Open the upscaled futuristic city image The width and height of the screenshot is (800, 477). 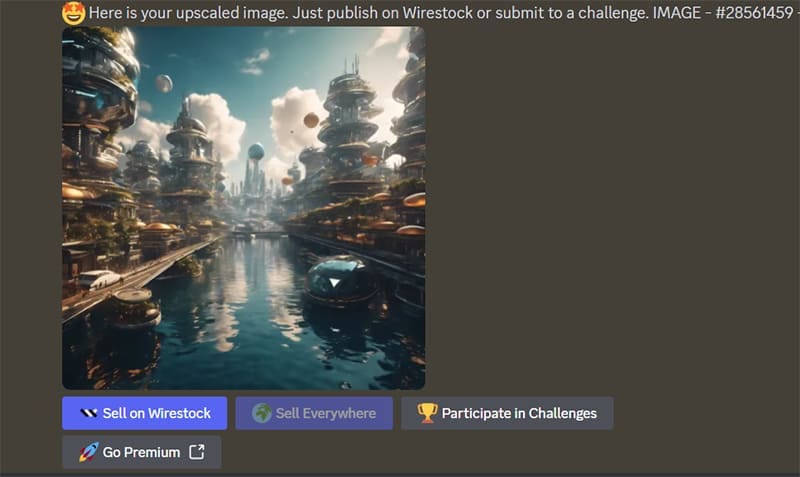(243, 208)
